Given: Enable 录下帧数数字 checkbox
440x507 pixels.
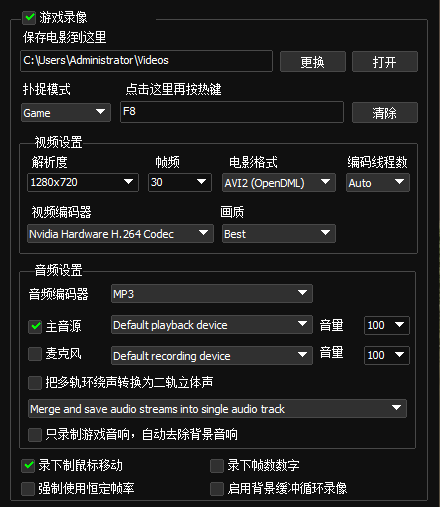Looking at the screenshot, I should coord(217,466).
